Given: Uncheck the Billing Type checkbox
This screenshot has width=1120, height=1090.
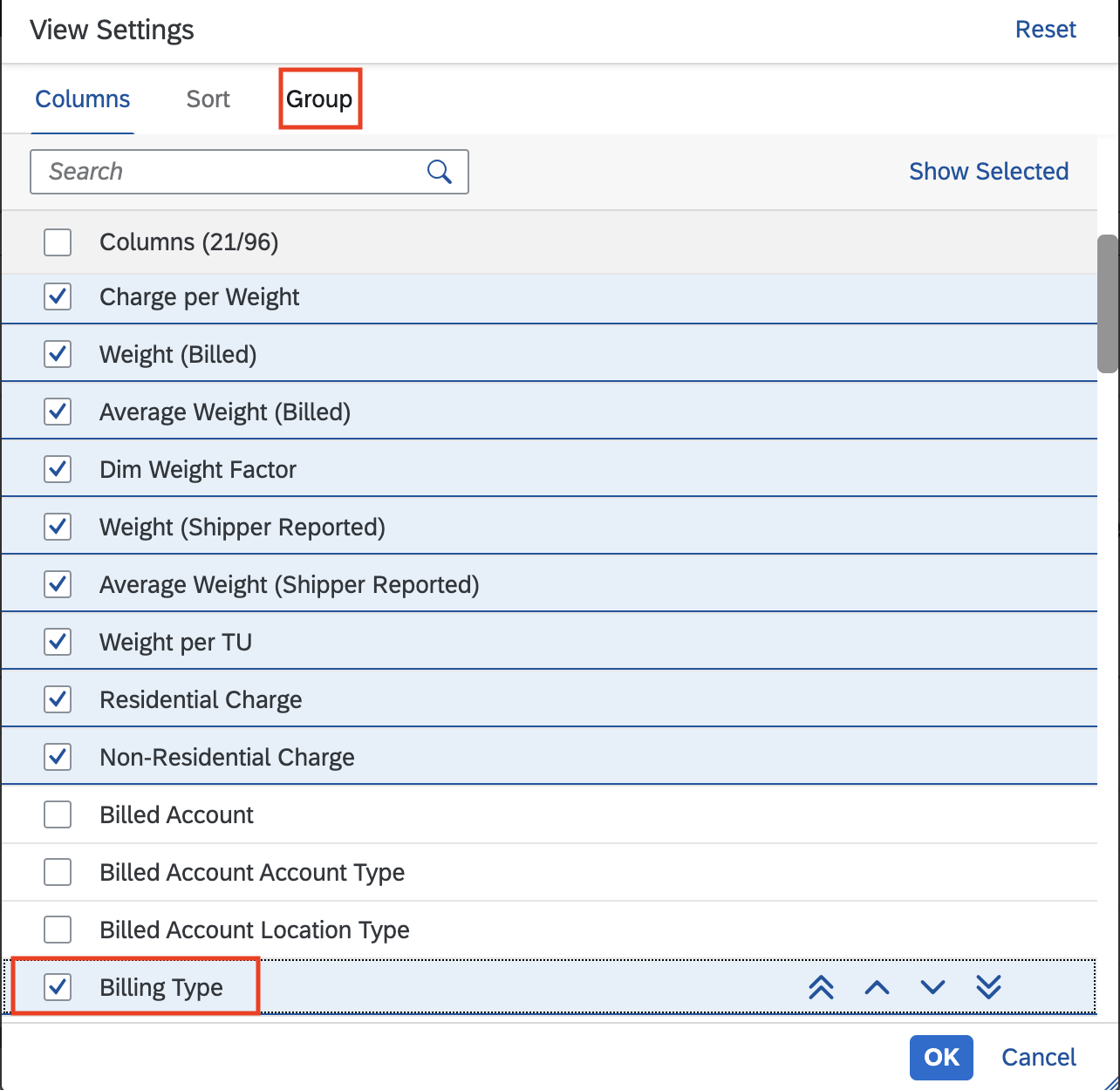Looking at the screenshot, I should pos(58,987).
